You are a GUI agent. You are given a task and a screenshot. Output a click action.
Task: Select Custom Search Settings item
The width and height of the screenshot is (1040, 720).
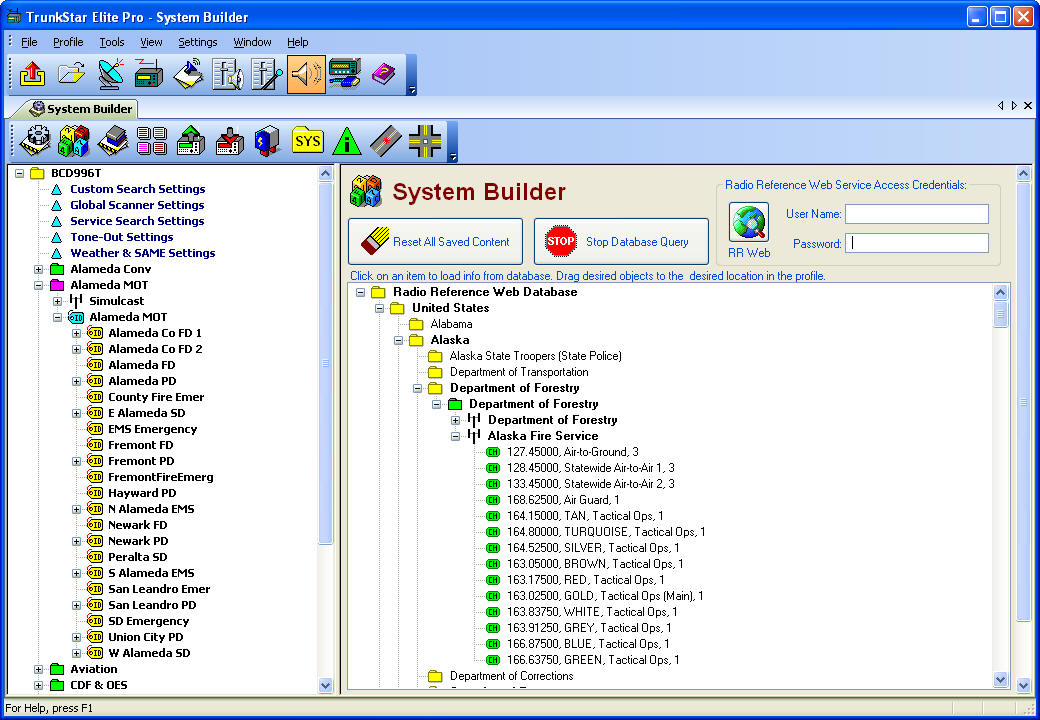pos(137,189)
